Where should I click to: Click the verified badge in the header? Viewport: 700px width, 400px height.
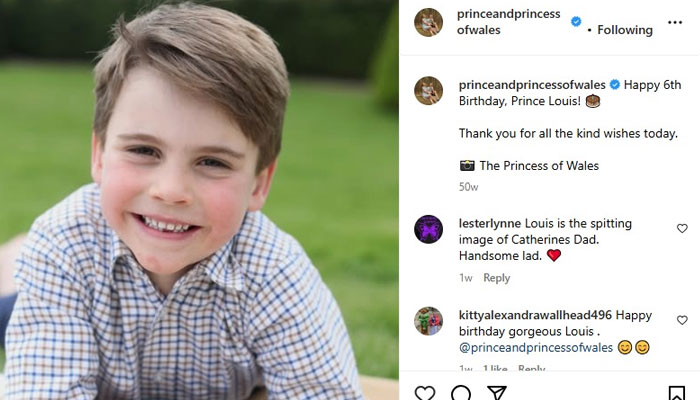(x=576, y=21)
